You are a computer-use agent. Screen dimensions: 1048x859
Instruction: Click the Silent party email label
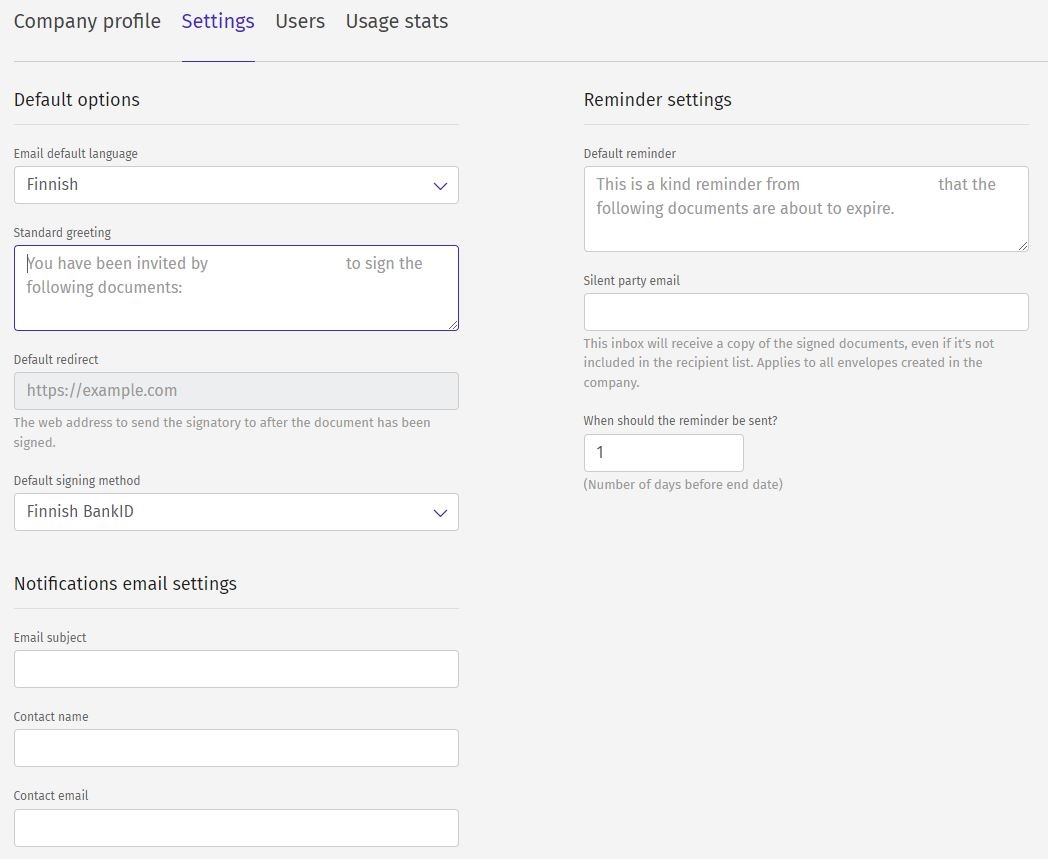tap(632, 281)
